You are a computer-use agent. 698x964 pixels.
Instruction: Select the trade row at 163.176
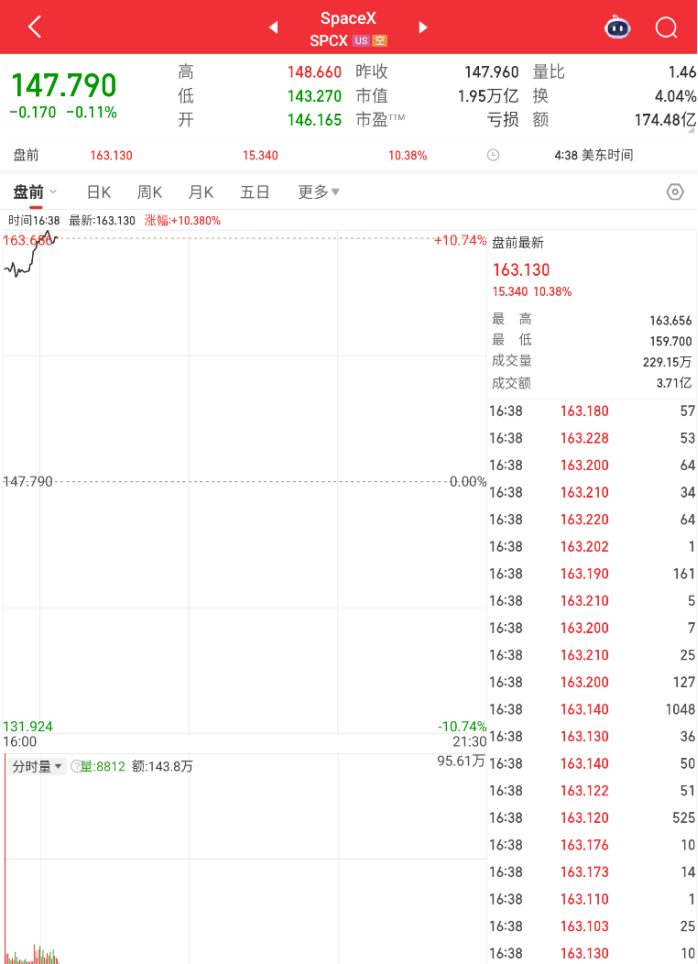click(592, 845)
